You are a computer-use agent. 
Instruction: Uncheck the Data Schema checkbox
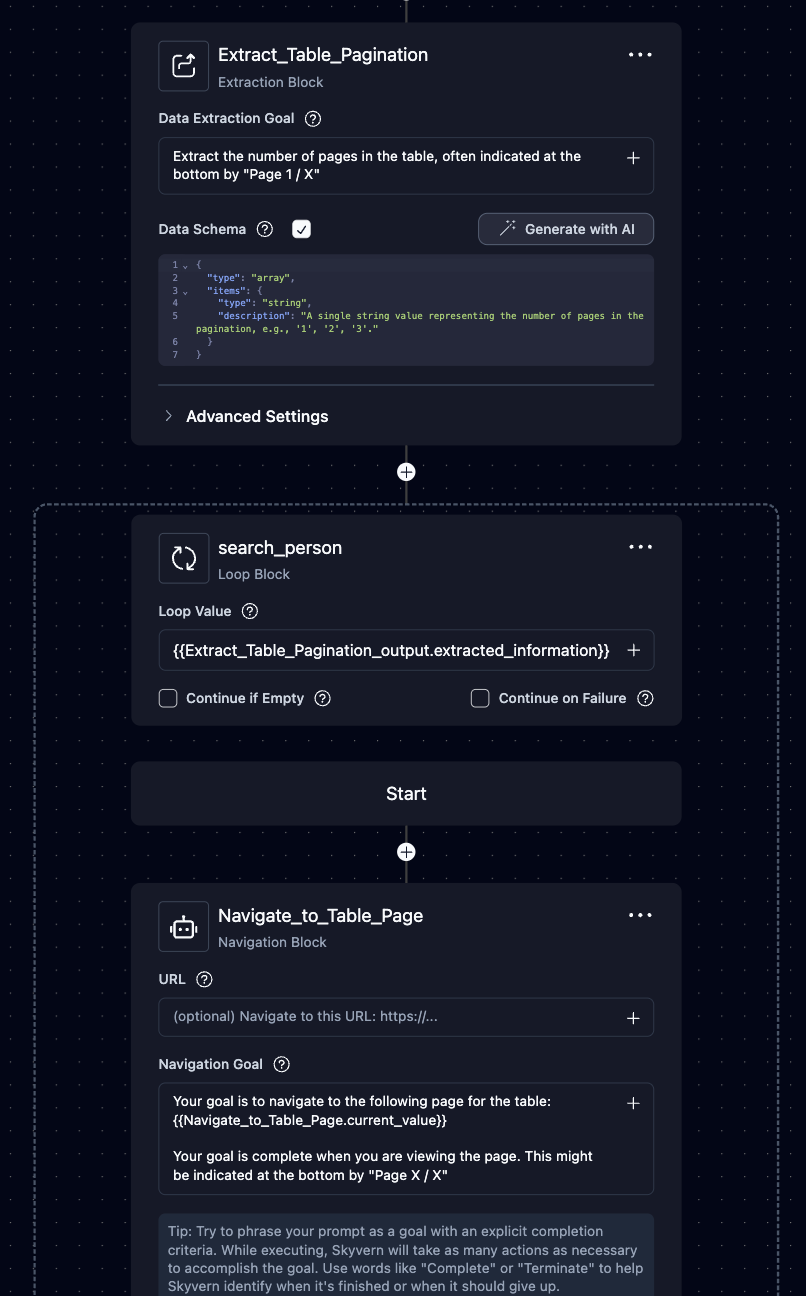(x=302, y=229)
